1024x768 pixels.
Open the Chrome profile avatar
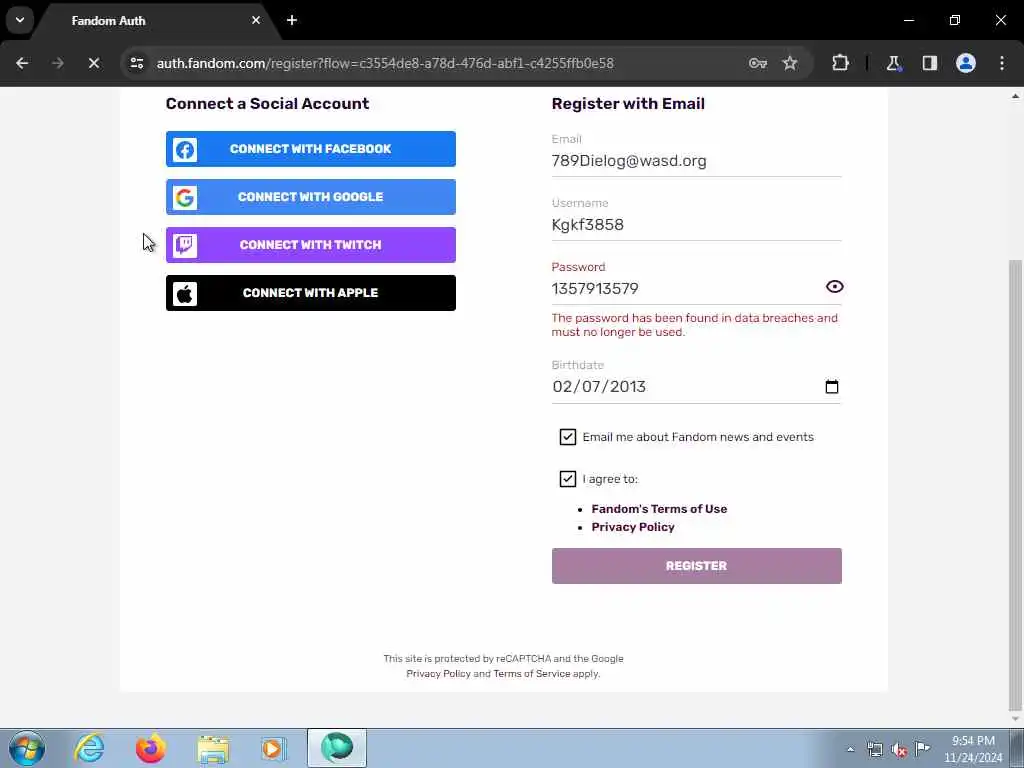tap(965, 63)
